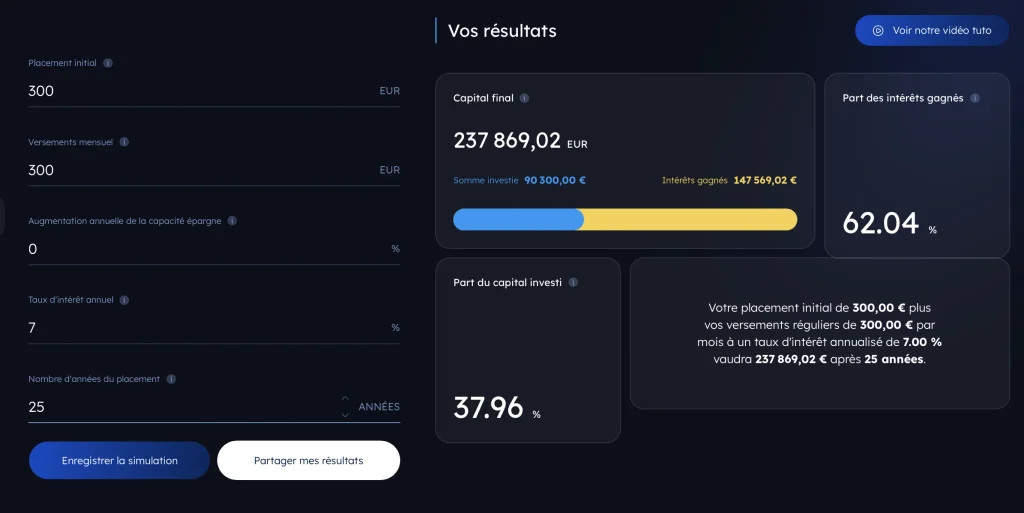The width and height of the screenshot is (1024, 513).
Task: Click the Capital final value 237 869,02
Action: [507, 140]
